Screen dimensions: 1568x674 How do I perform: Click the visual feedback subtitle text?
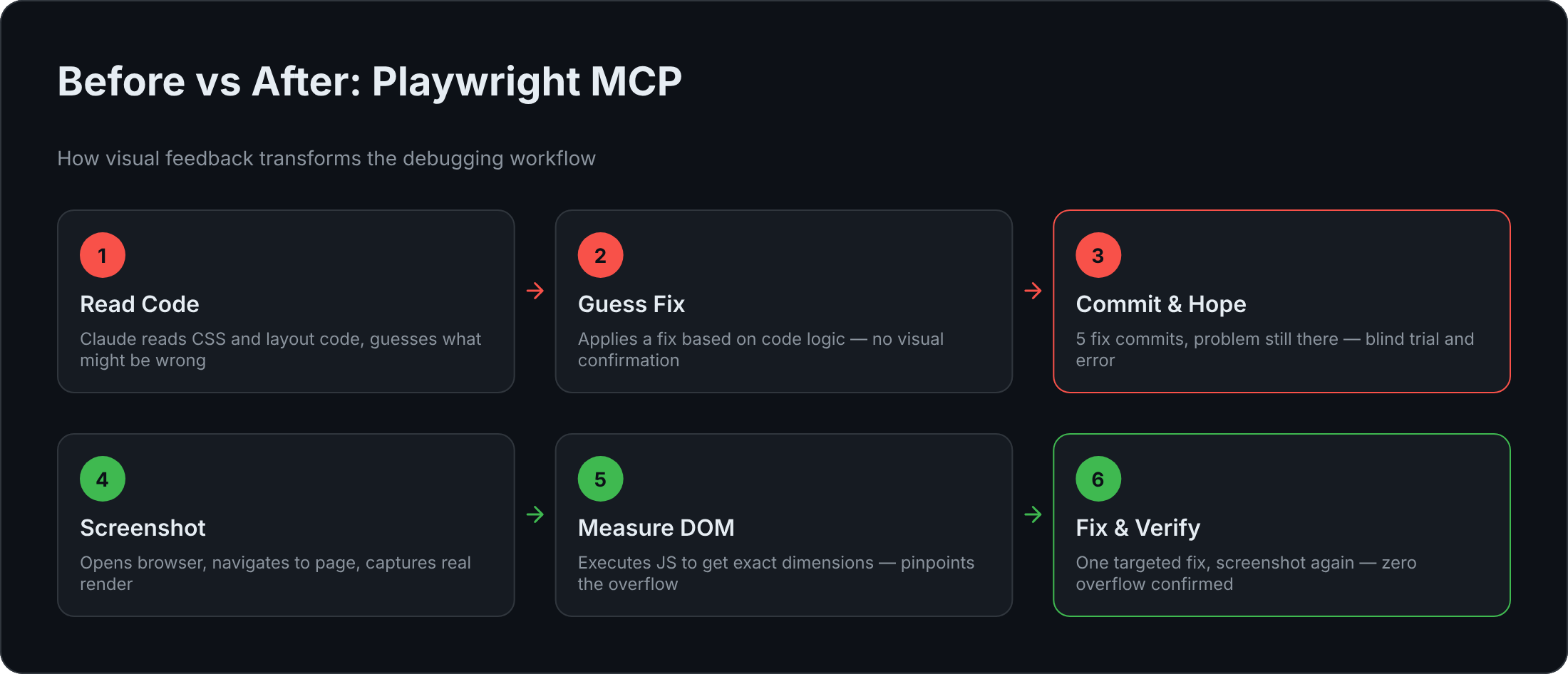(x=326, y=158)
